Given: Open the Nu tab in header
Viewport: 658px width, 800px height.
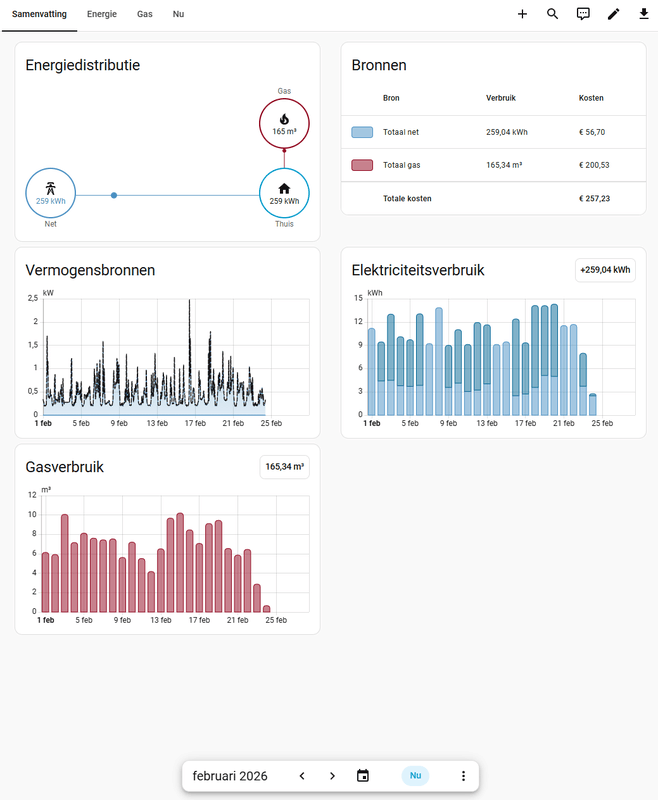Looking at the screenshot, I should click(178, 14).
